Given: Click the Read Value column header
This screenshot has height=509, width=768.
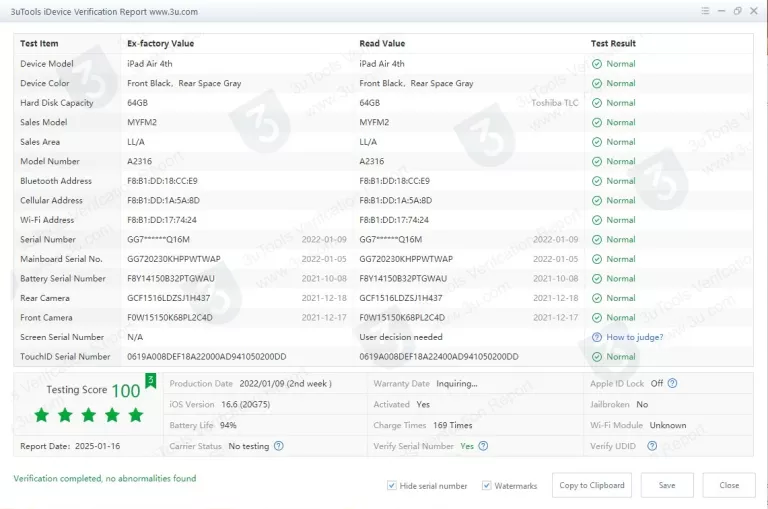Looking at the screenshot, I should point(382,43).
